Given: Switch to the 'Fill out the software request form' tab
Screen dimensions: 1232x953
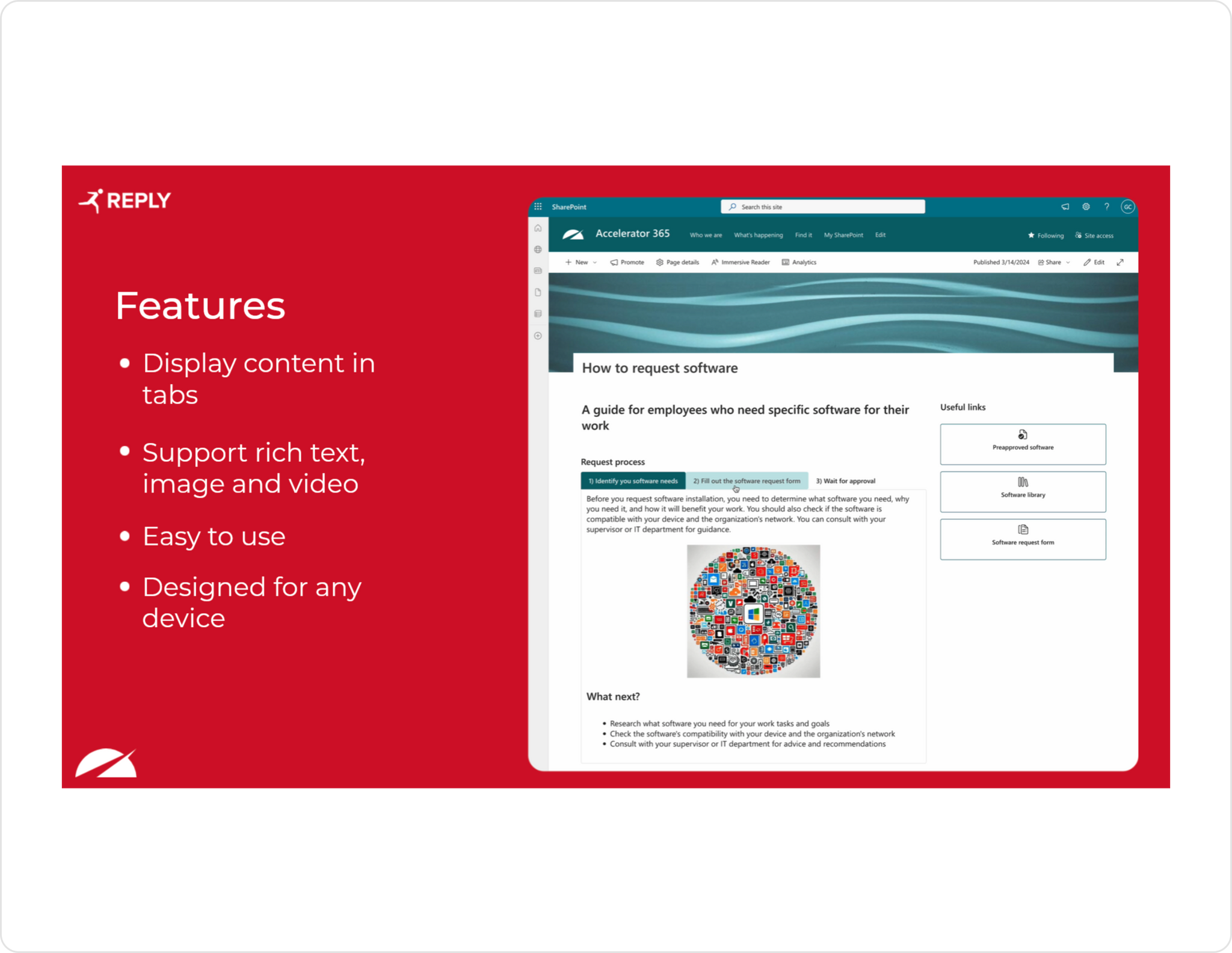Looking at the screenshot, I should 747,480.
